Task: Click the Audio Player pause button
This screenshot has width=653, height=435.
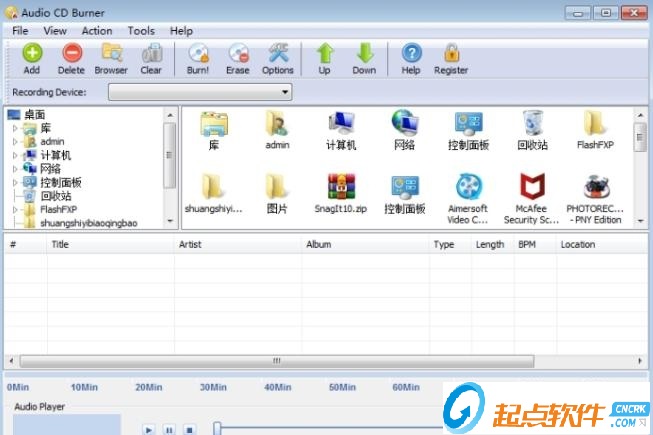Action: pos(169,429)
